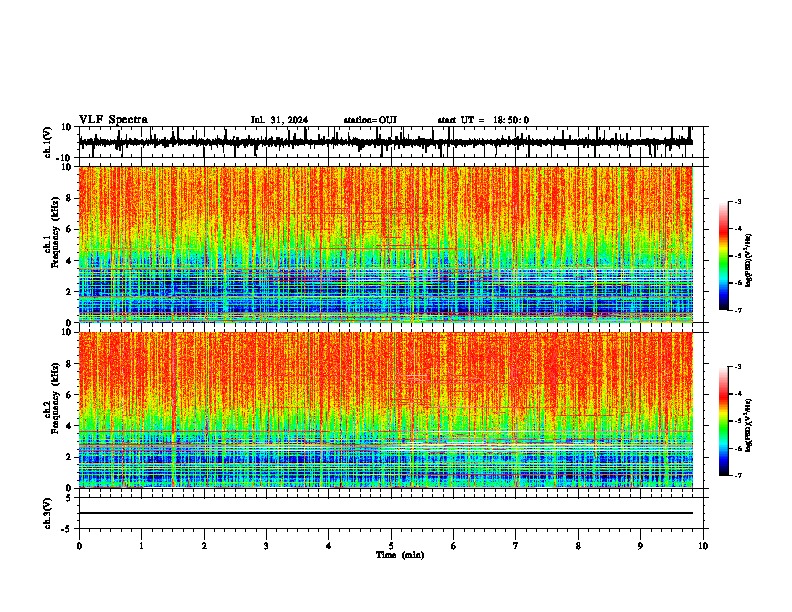Click time axis tick label "8"
Image resolution: width=792 pixels, height=612 pixels.
coord(578,546)
